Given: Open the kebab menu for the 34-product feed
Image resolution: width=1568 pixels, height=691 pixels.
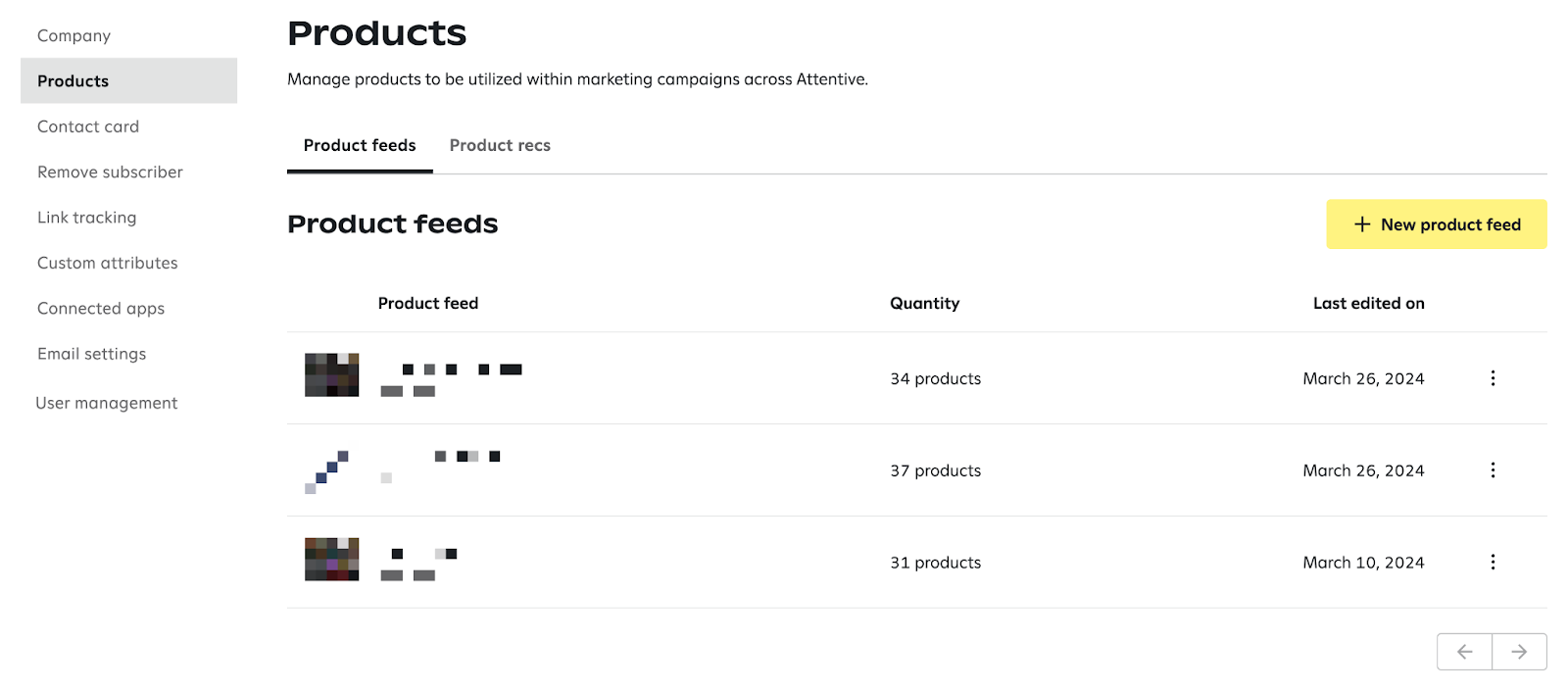Looking at the screenshot, I should (1493, 377).
